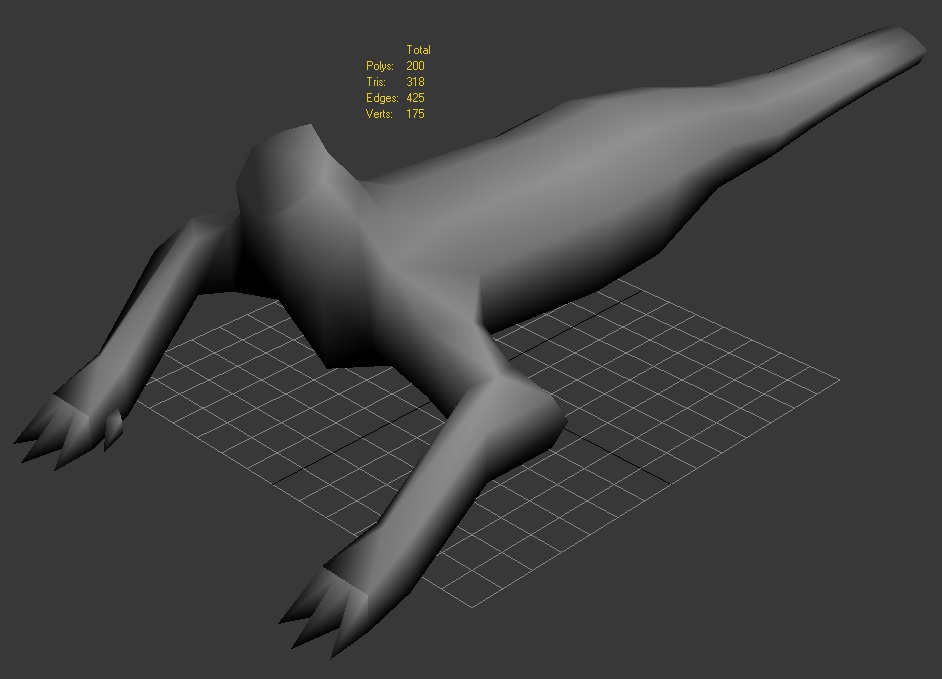
Task: Select the 'Total' statistics header text
Action: pos(418,50)
